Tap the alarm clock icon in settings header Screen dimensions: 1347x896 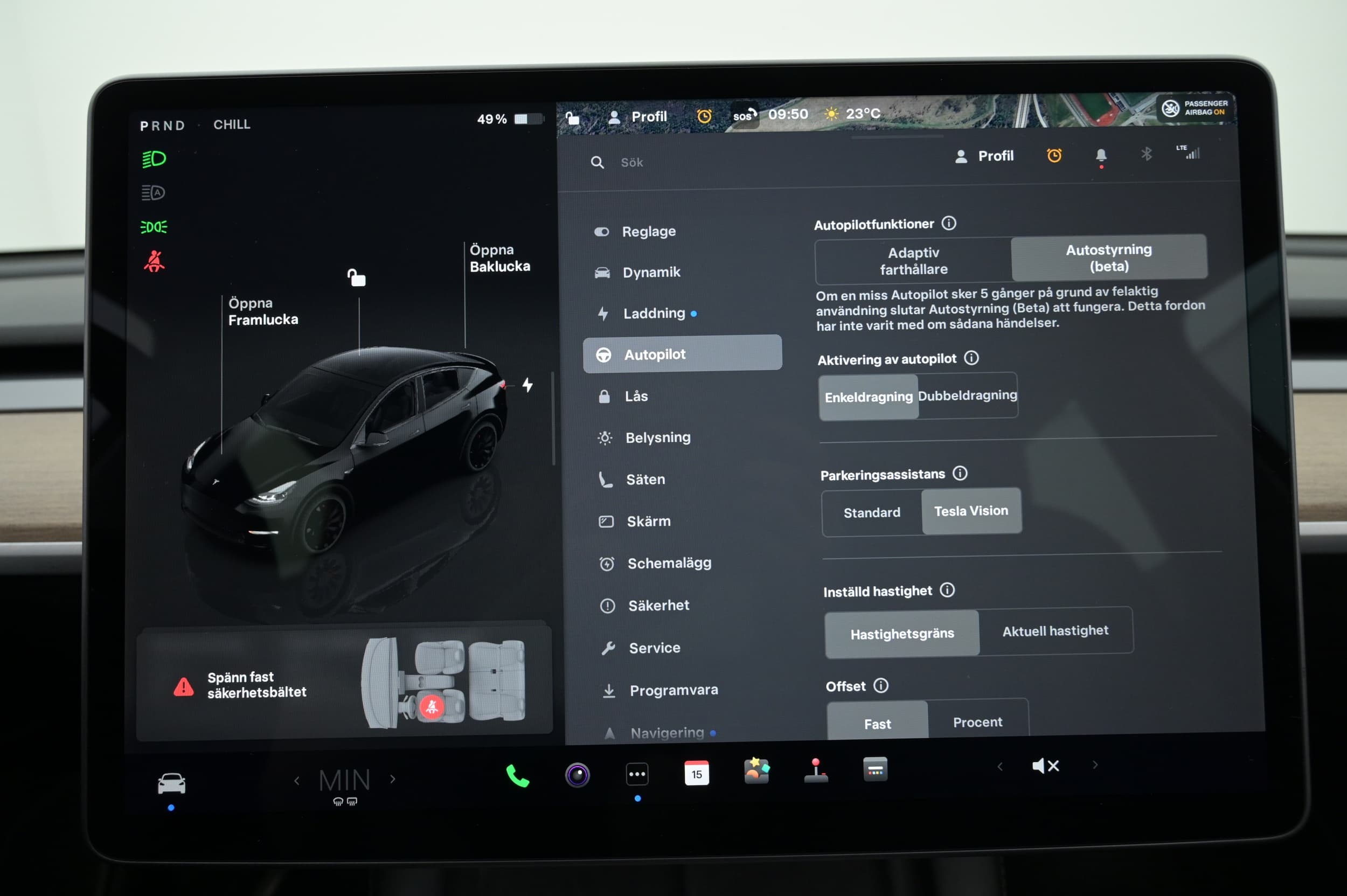[x=1054, y=155]
